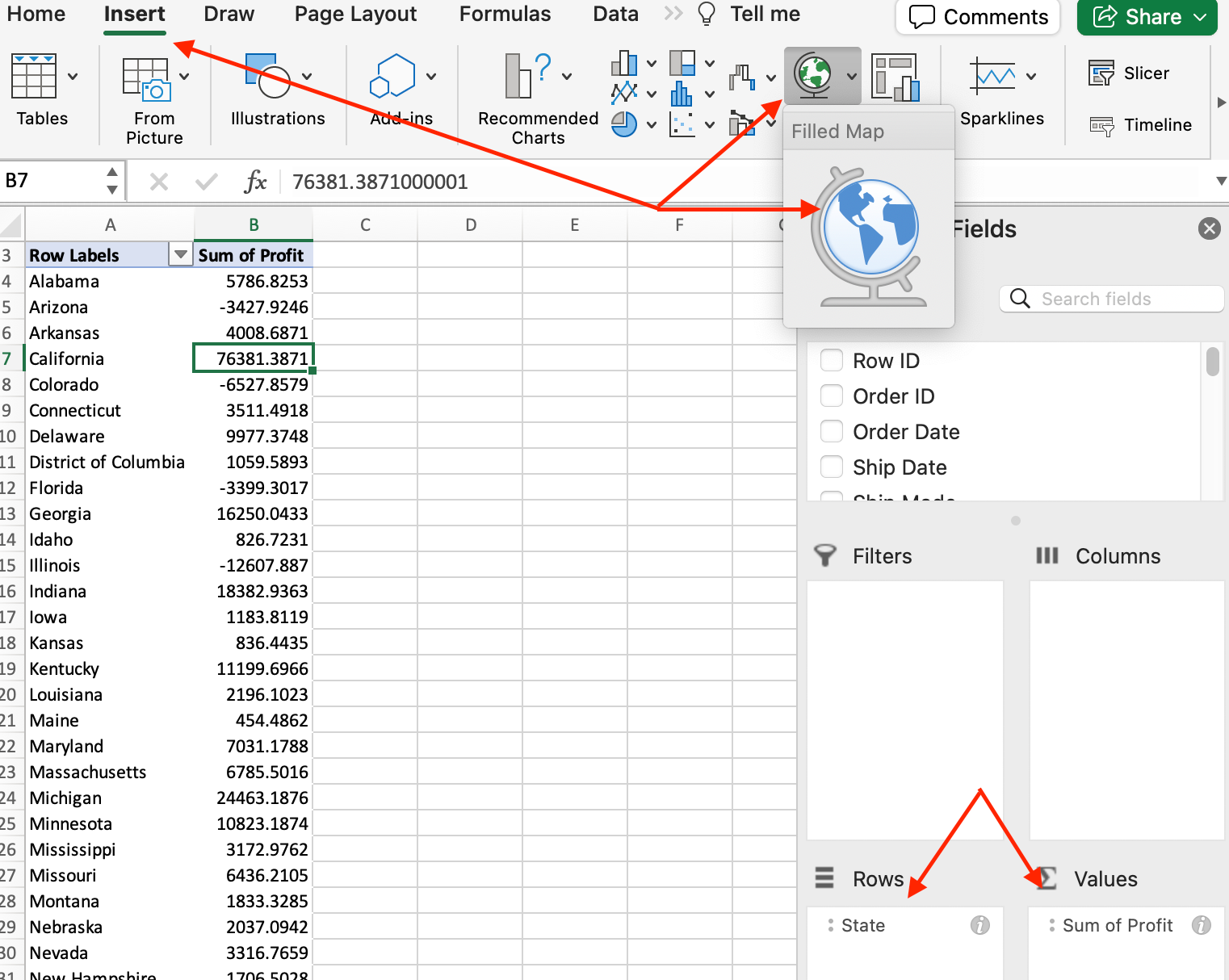The image size is (1229, 980).
Task: Open the Tables icon in the ribbon
Action: tap(34, 76)
